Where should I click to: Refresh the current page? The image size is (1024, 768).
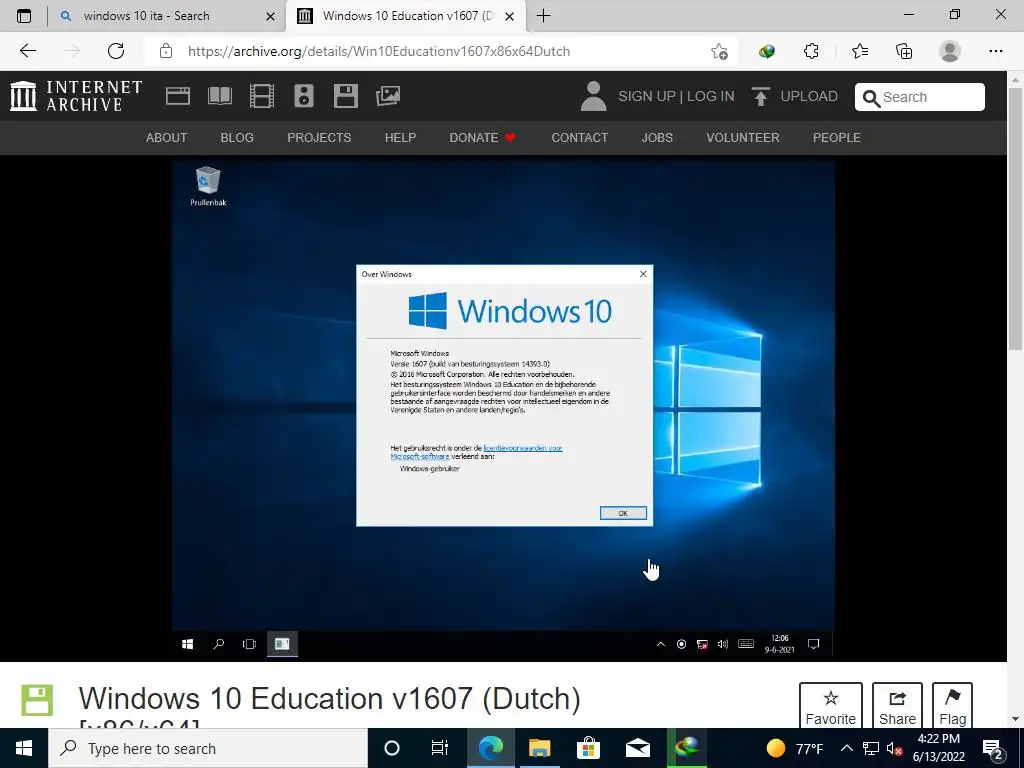pyautogui.click(x=116, y=51)
